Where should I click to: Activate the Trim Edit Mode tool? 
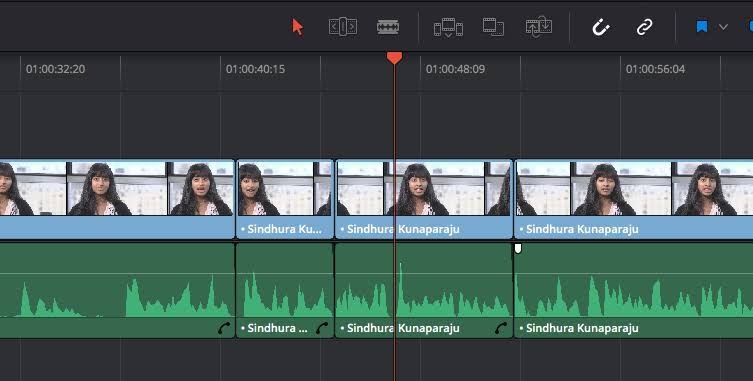(343, 26)
